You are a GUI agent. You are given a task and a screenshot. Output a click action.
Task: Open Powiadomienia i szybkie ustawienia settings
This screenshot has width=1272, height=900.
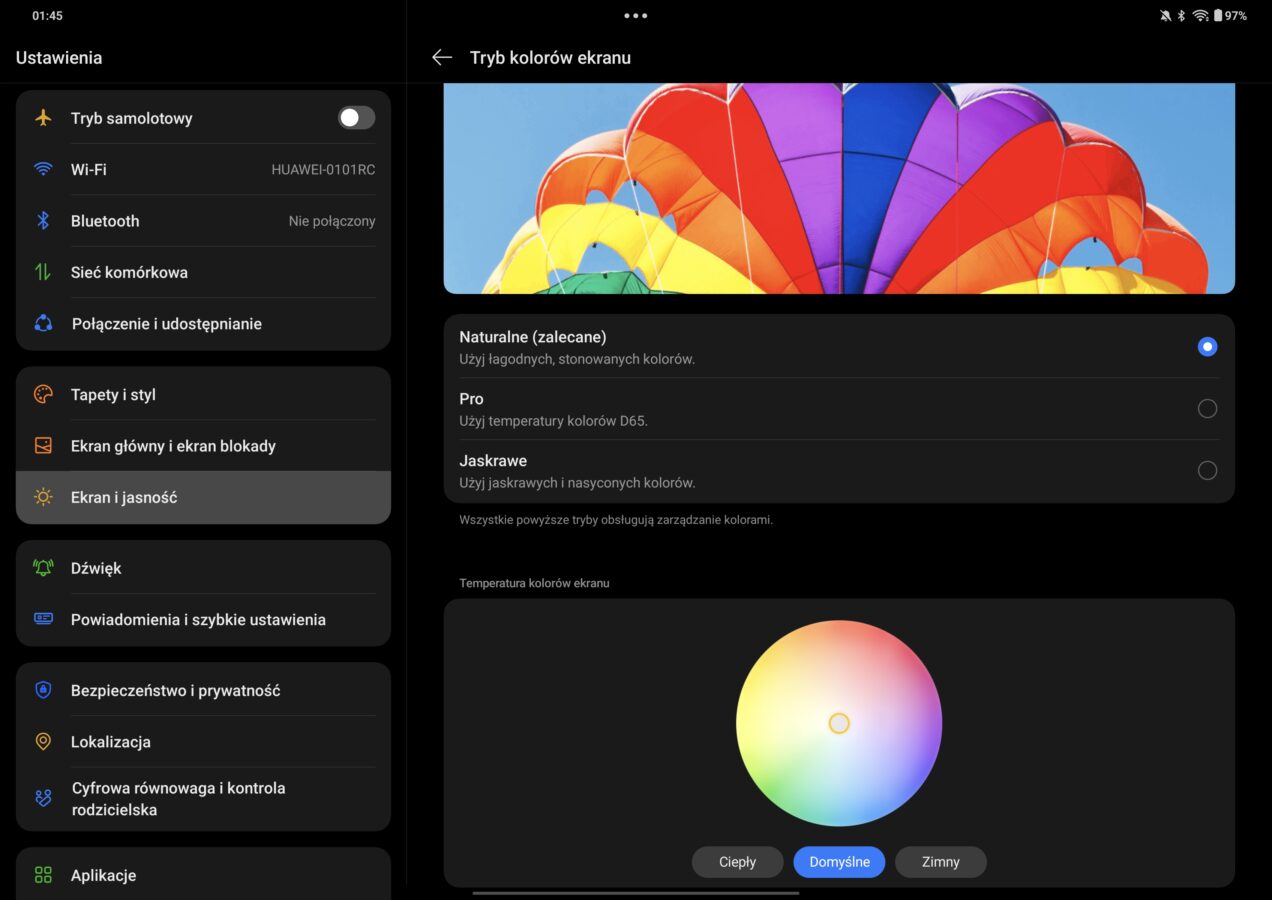(x=203, y=619)
